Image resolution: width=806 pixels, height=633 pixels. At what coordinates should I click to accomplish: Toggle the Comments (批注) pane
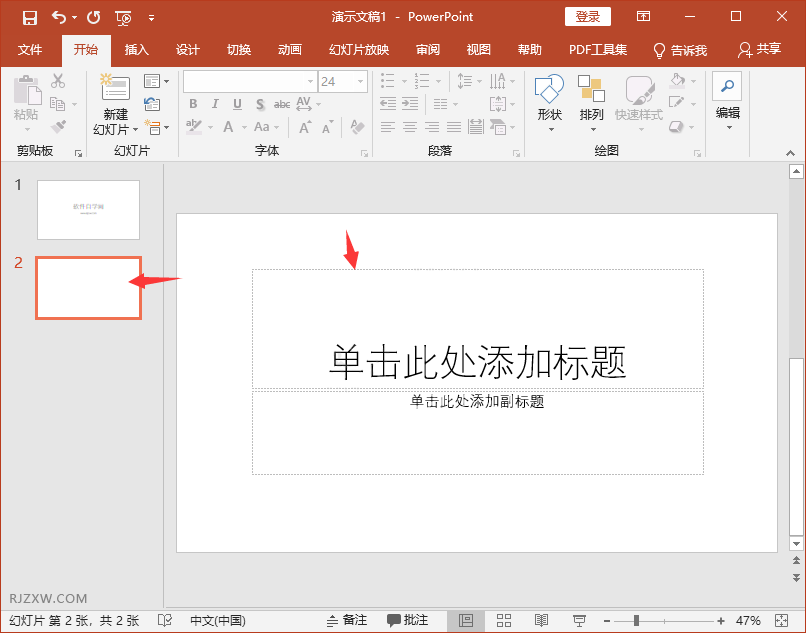point(408,621)
